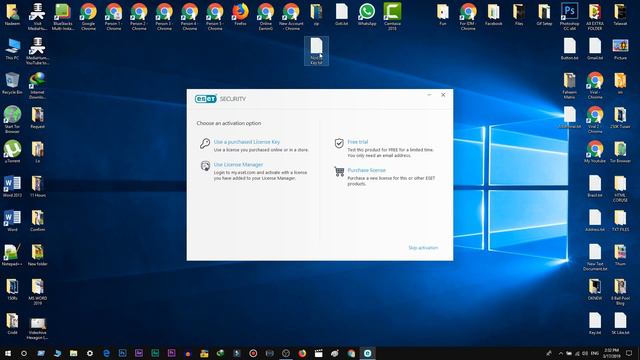The width and height of the screenshot is (640, 360).
Task: Open the notification action center
Action: [x=629, y=353]
